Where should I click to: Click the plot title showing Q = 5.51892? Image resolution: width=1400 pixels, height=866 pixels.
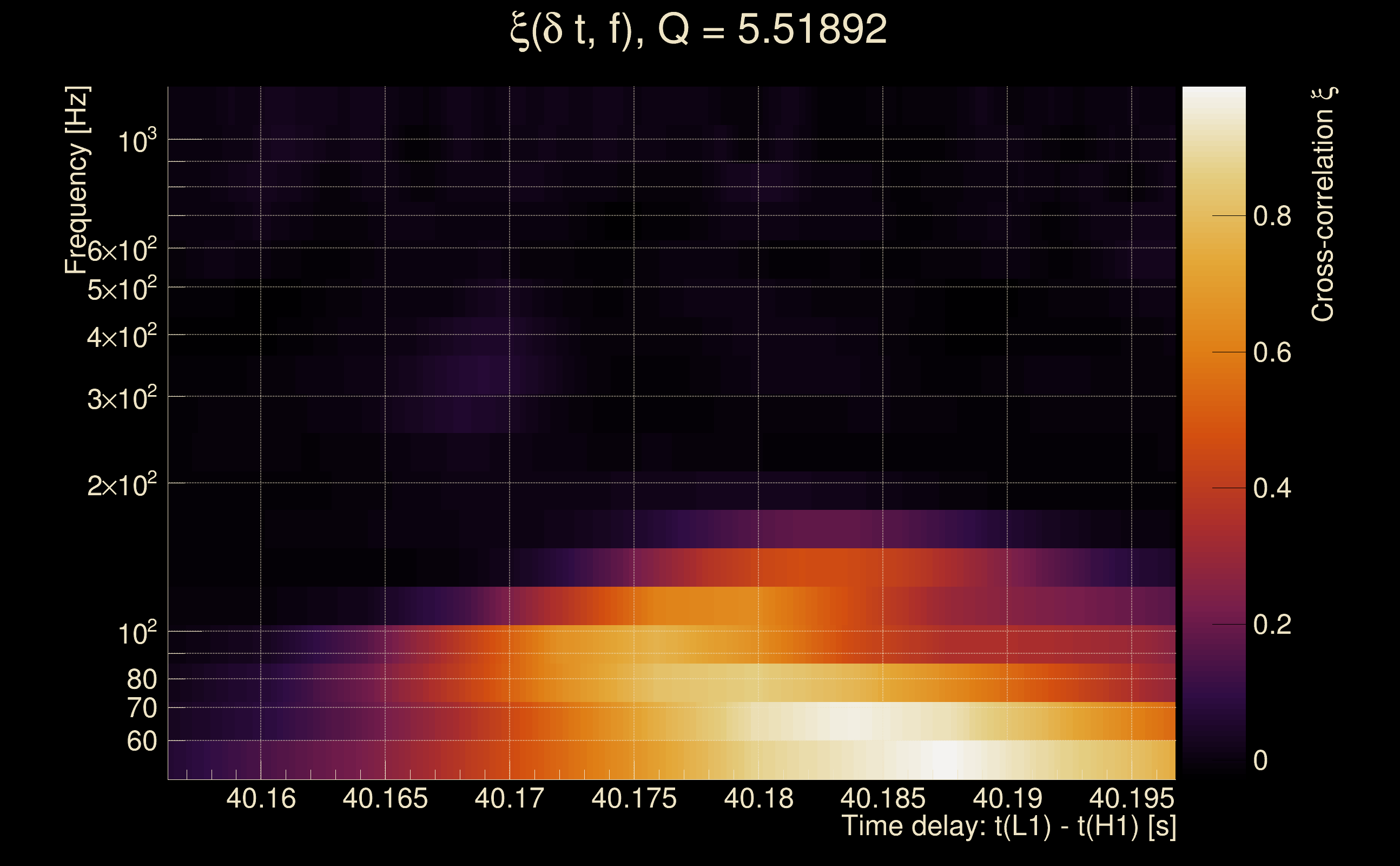698,30
